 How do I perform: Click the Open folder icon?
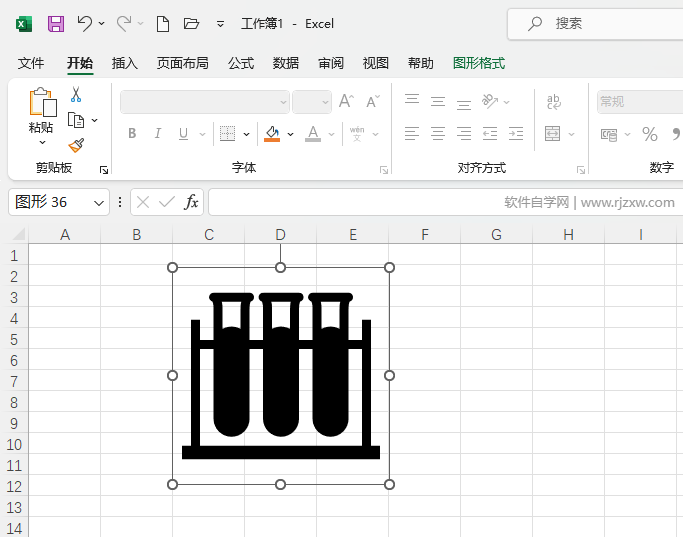pos(191,23)
